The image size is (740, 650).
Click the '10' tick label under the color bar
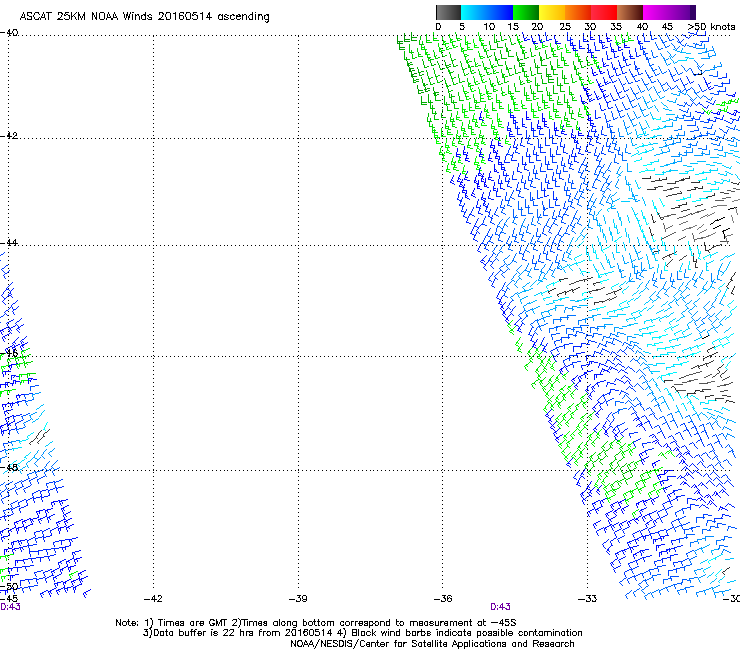coord(489,27)
